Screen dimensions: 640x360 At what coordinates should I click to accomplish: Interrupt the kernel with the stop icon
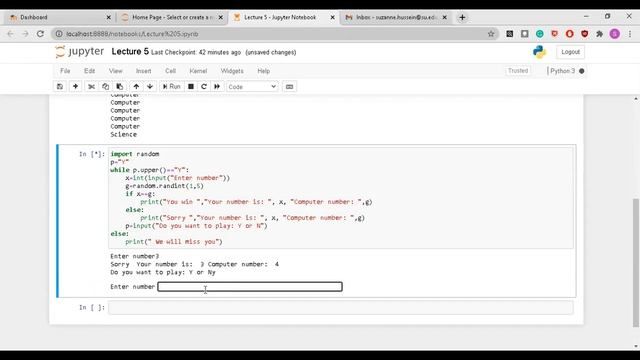191,87
